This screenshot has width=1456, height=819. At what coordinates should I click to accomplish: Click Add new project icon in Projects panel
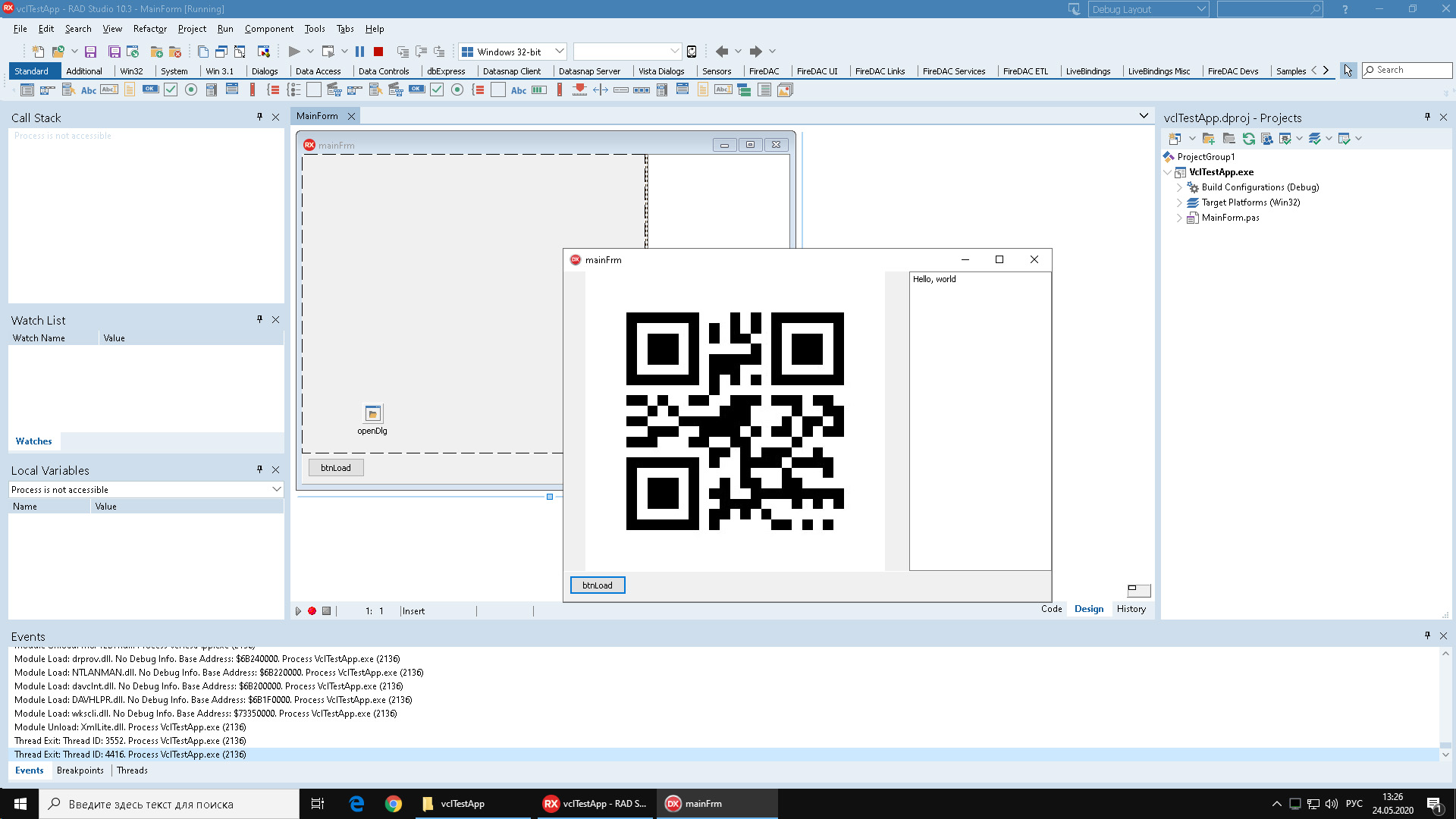tap(1175, 139)
